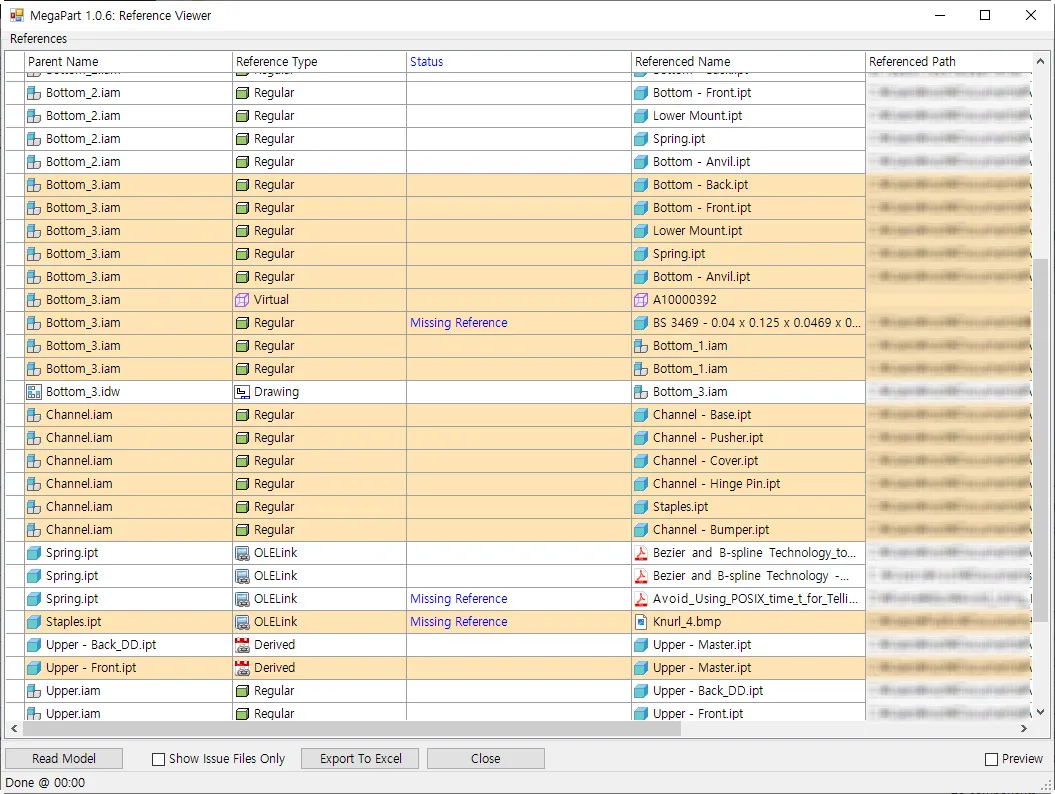Click the virtual component icon beside A10000392
Viewport: 1055px width, 794px height.
tap(641, 299)
